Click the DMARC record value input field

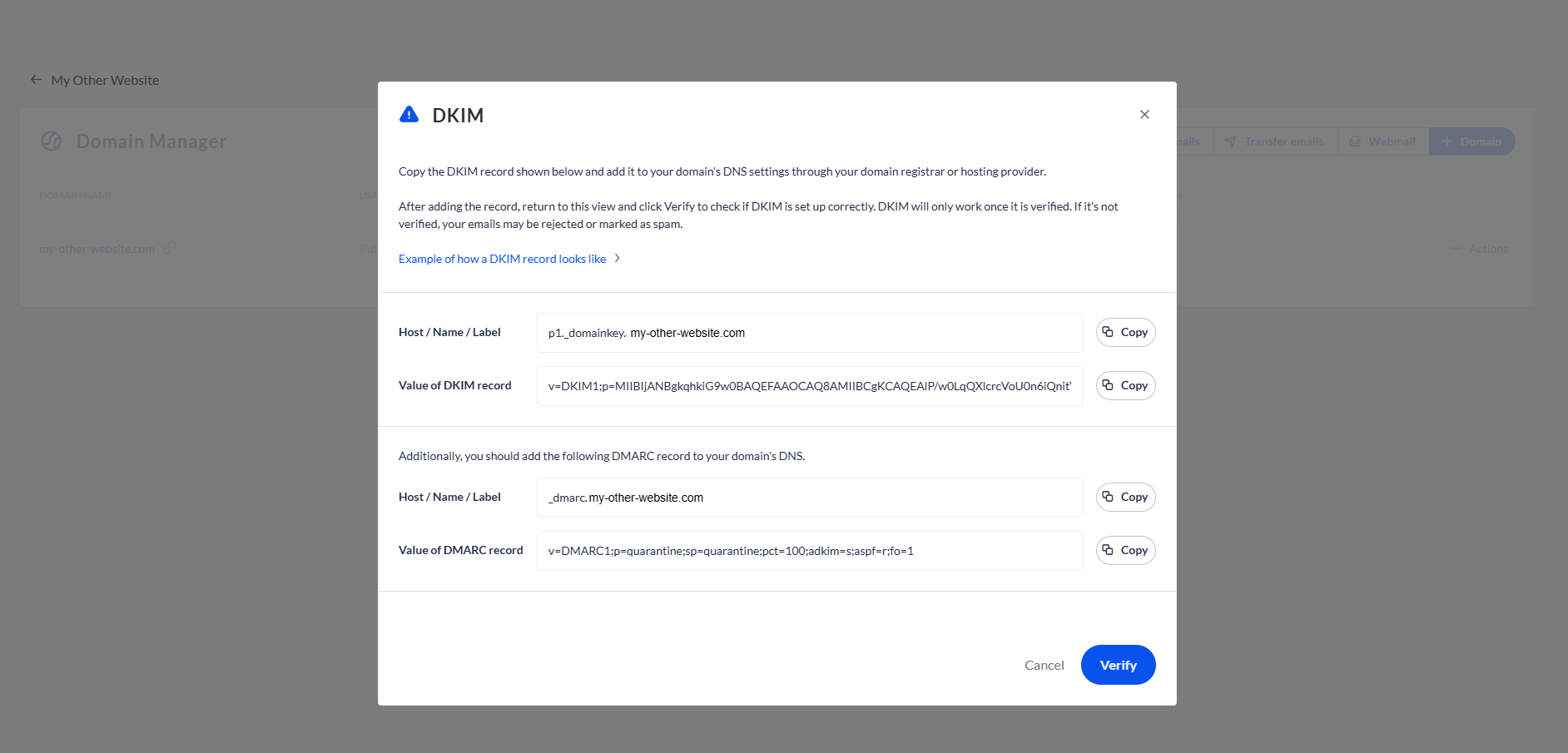pos(809,550)
